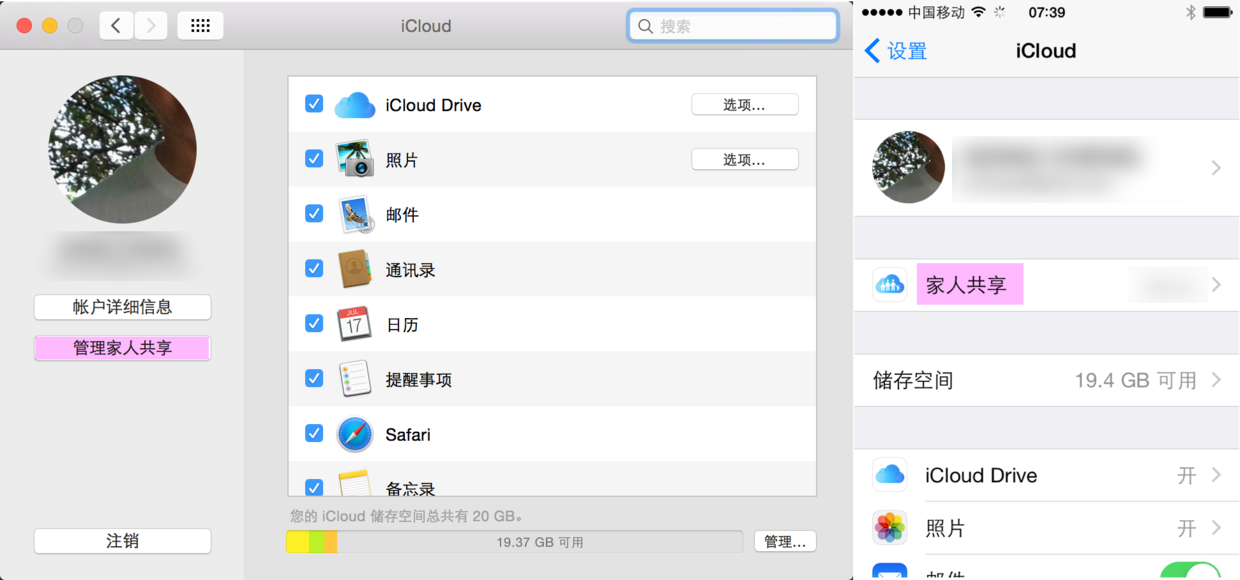Tap chevron on iPhone iCloud Drive row
The image size is (1240, 580).
pos(1216,475)
